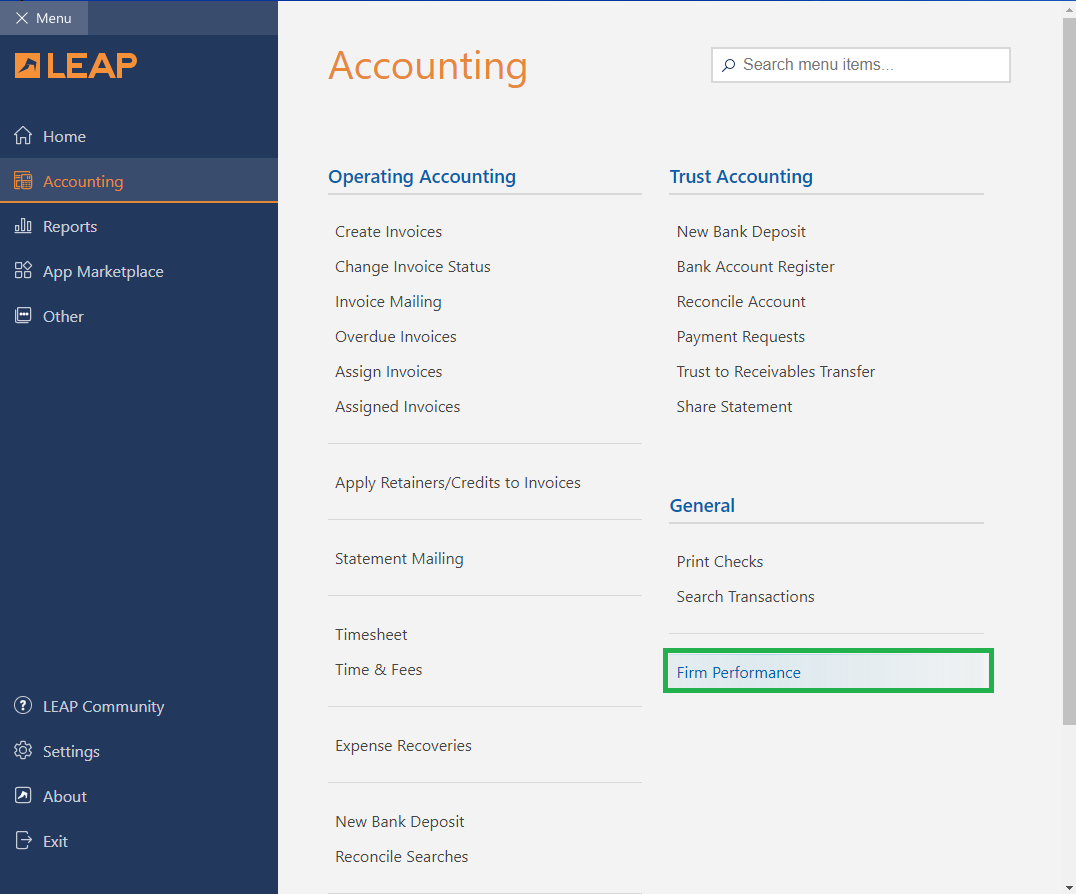Screen dimensions: 1076x894
Task: Click the Other ellipsis icon
Action: [23, 316]
